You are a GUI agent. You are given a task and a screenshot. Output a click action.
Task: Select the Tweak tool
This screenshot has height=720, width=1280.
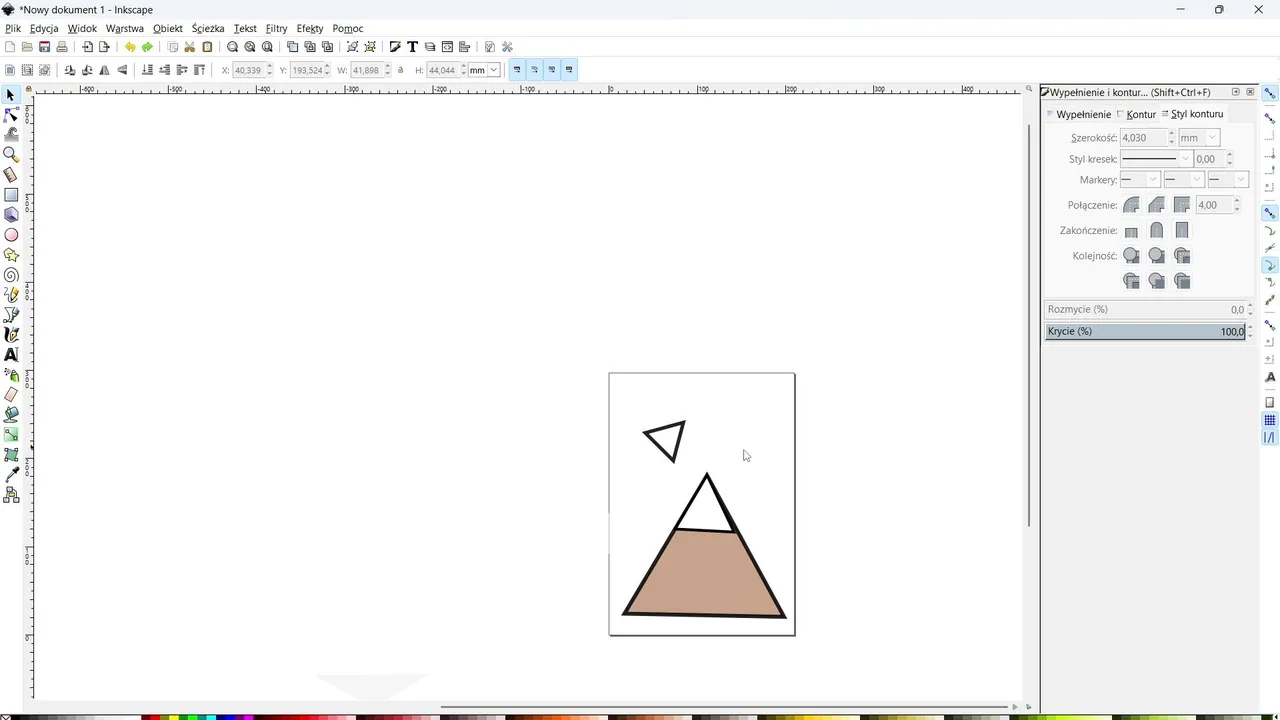click(11, 135)
